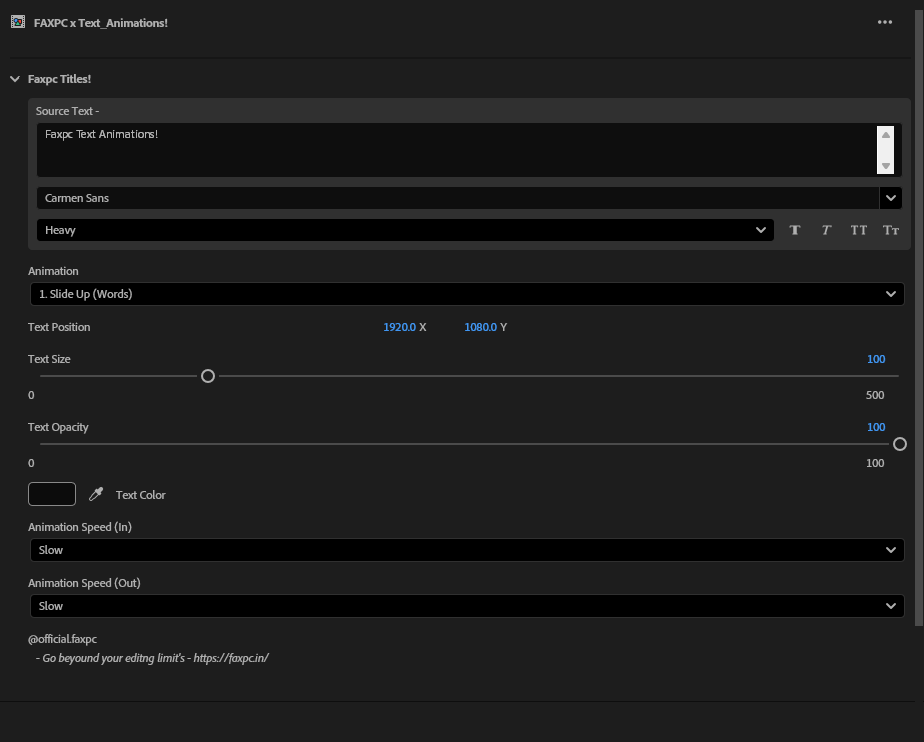Open Animation Speed (In) dropdown
The height and width of the screenshot is (742, 924).
467,550
